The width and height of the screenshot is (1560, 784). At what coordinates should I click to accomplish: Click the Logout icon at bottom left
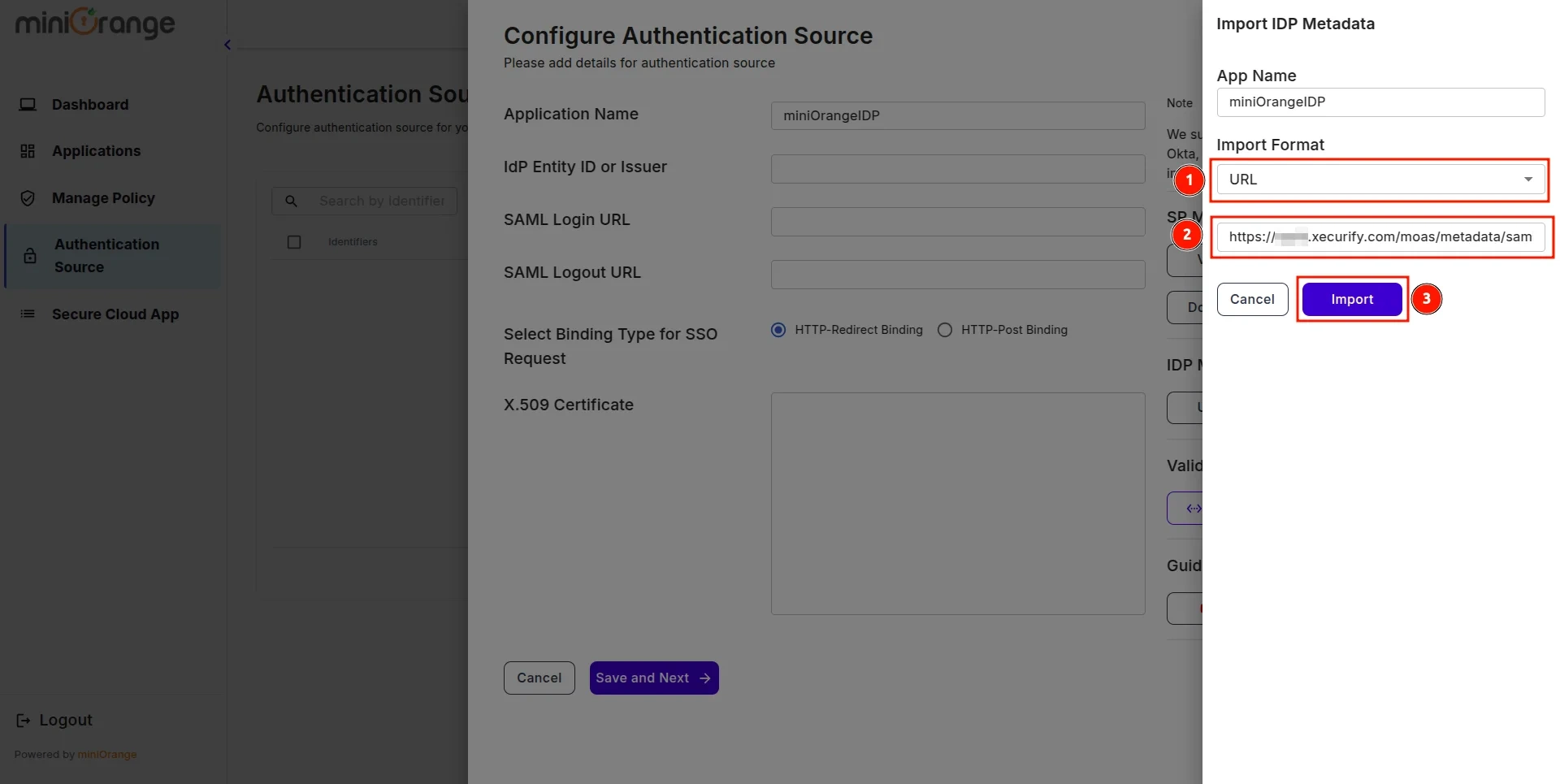(x=22, y=719)
